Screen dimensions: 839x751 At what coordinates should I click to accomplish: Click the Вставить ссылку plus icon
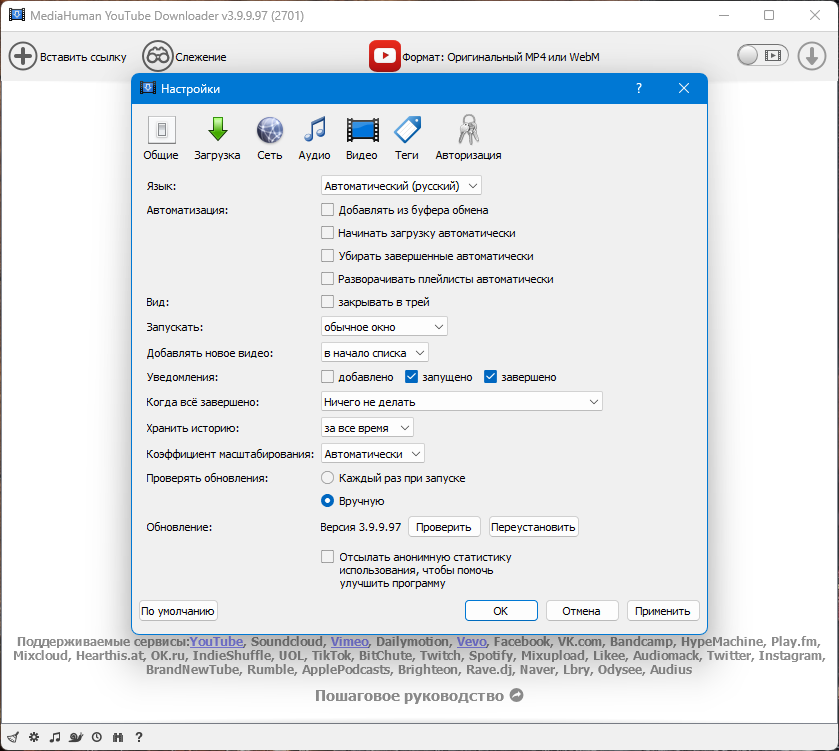(22, 56)
